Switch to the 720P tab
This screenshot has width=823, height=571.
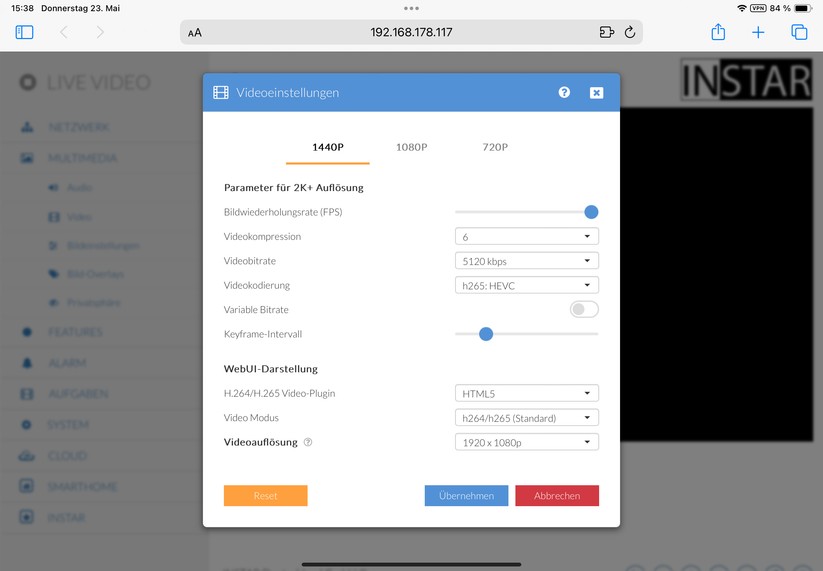[495, 147]
